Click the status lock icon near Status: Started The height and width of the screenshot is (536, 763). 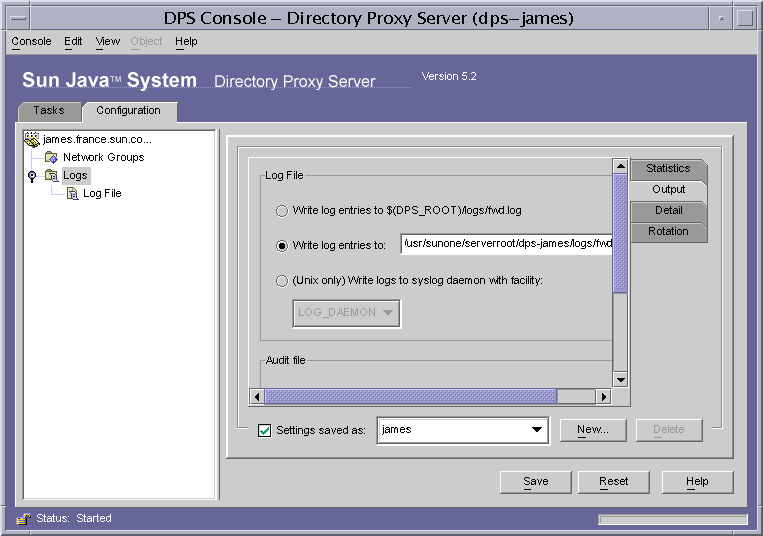tap(23, 518)
